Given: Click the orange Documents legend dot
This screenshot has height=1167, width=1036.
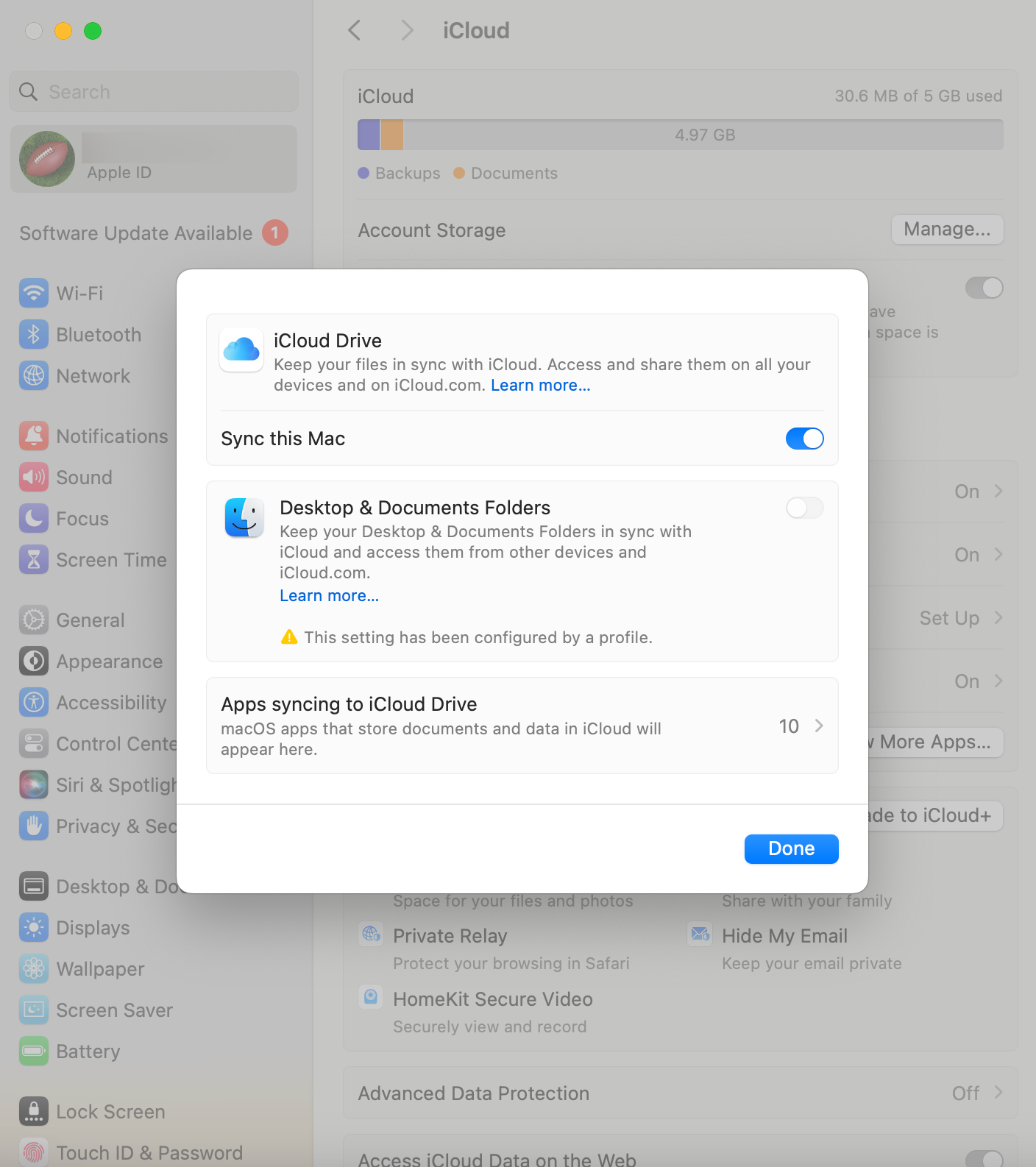Looking at the screenshot, I should (x=459, y=173).
